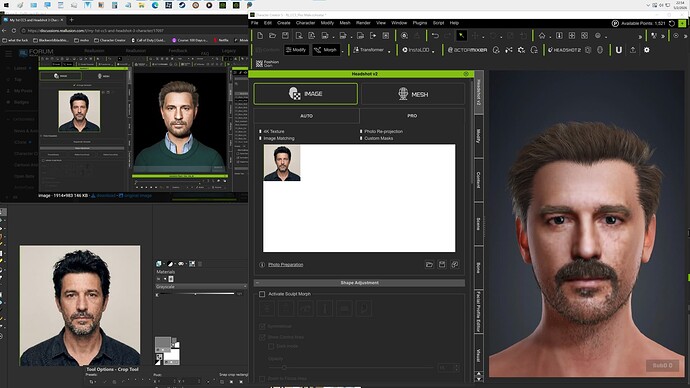Click the copy icon next to Headshot save icon

click(x=455, y=264)
